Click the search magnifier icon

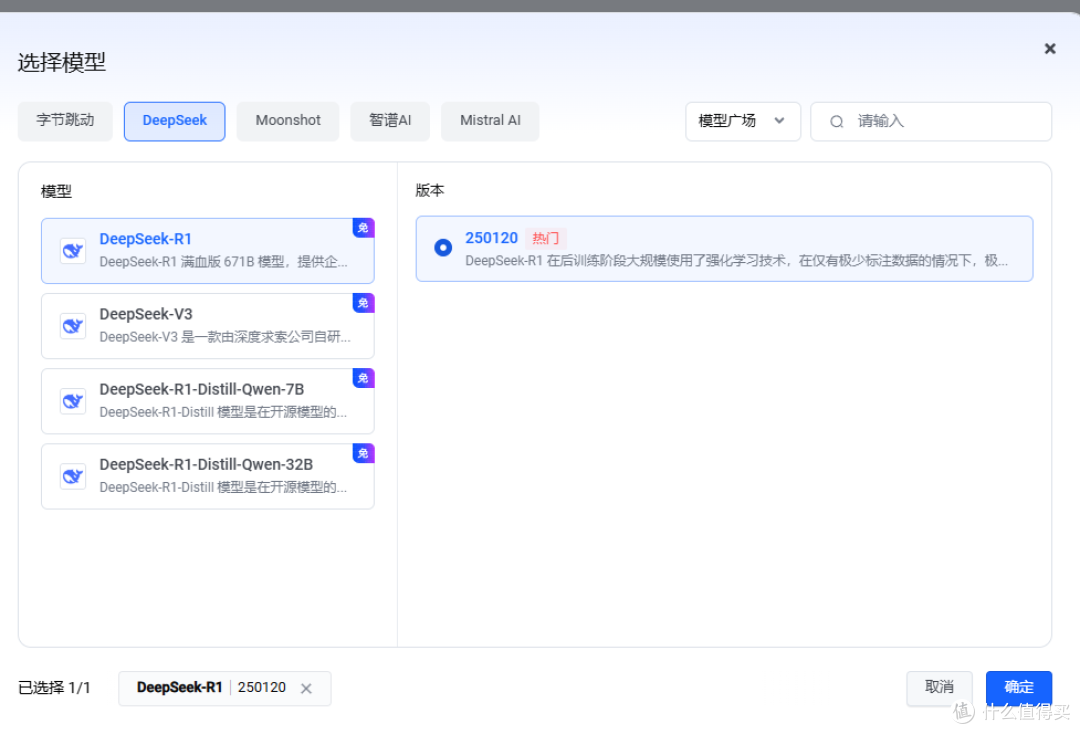click(836, 121)
